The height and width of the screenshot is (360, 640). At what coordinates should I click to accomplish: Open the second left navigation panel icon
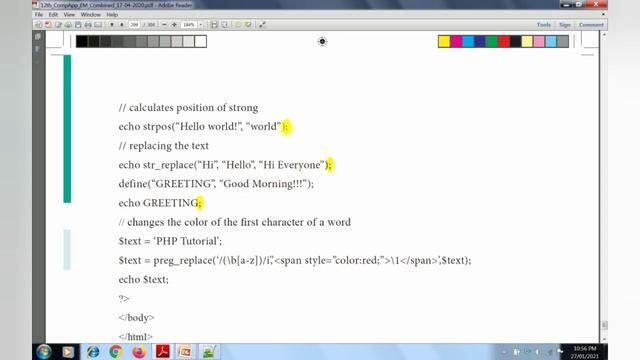pyautogui.click(x=38, y=49)
